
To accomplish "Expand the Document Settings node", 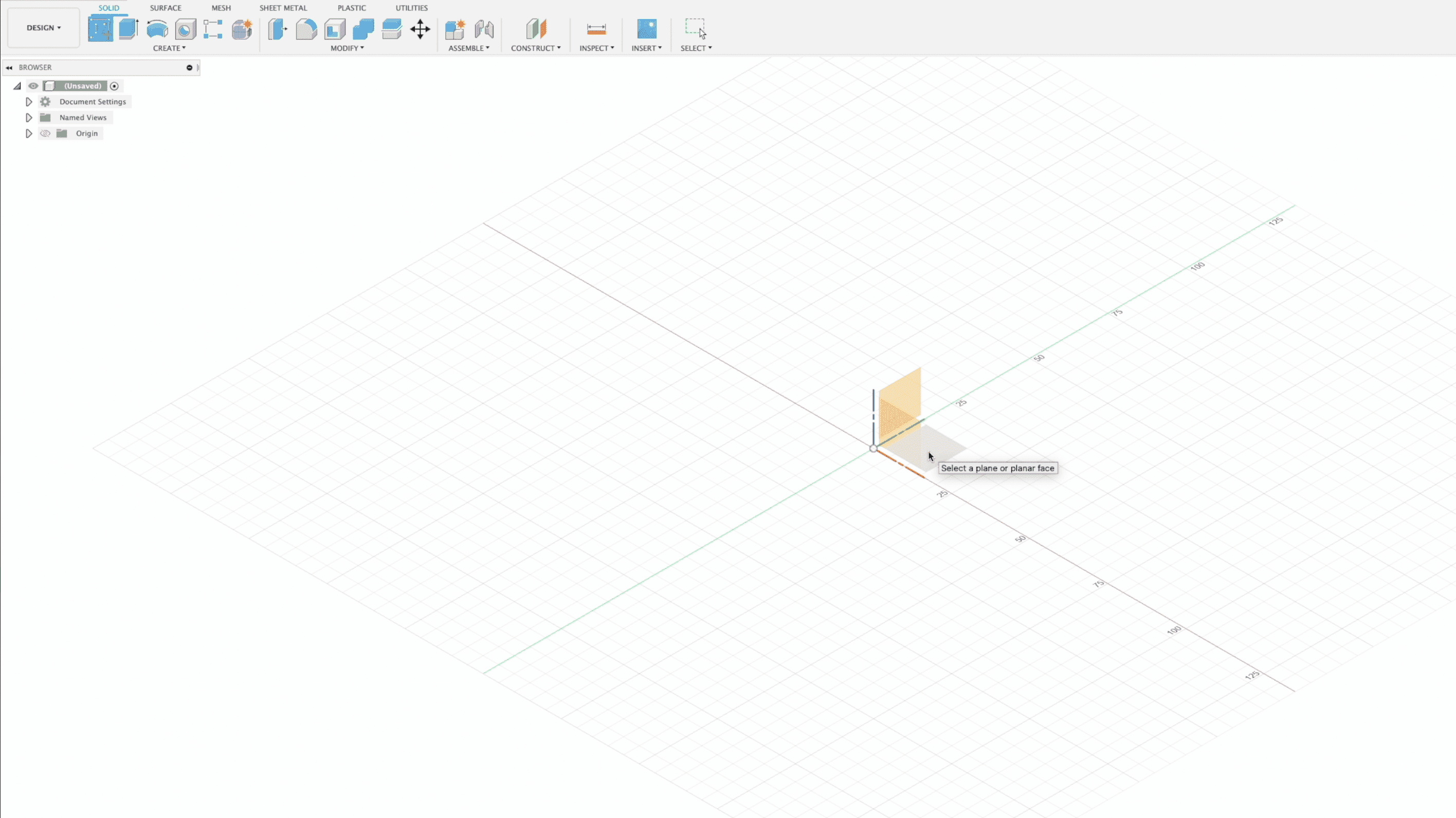I will [x=29, y=102].
